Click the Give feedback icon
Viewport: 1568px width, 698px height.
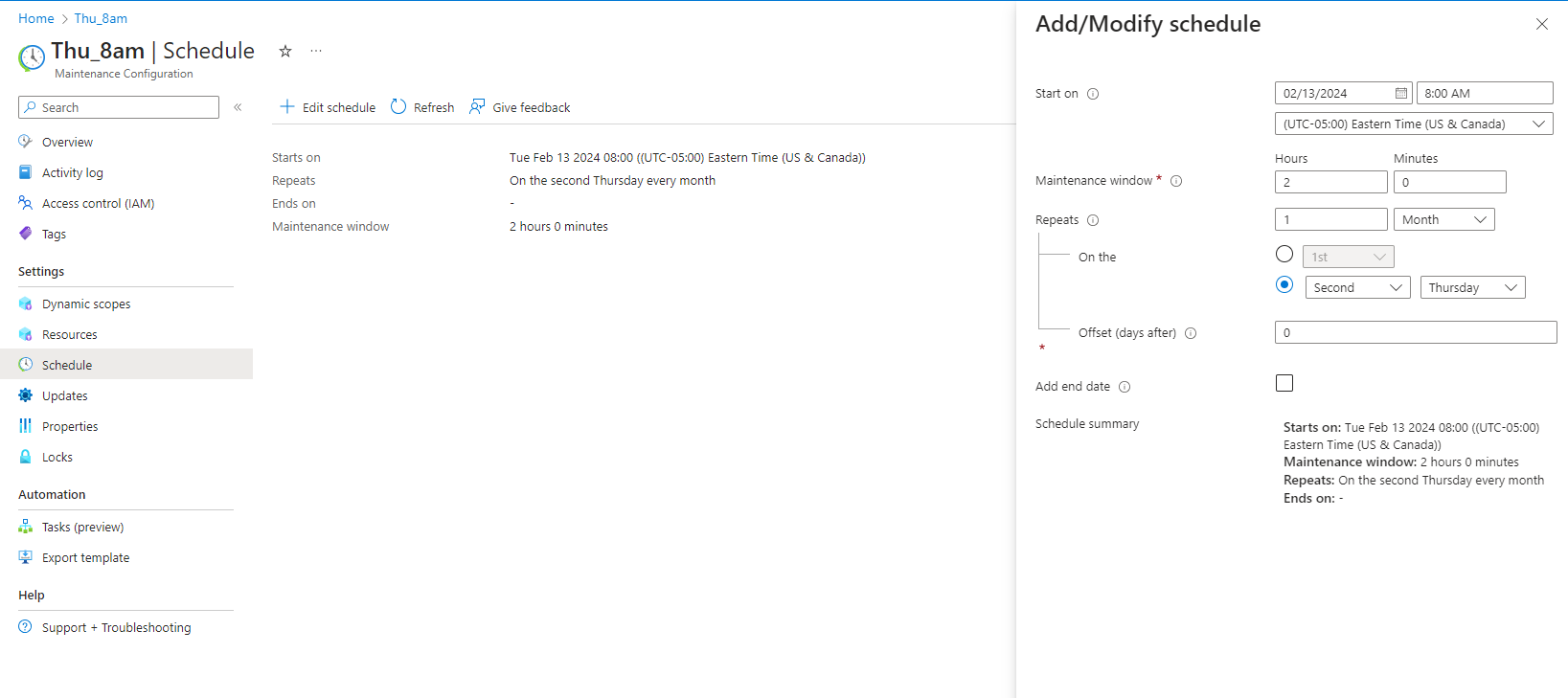(x=477, y=106)
